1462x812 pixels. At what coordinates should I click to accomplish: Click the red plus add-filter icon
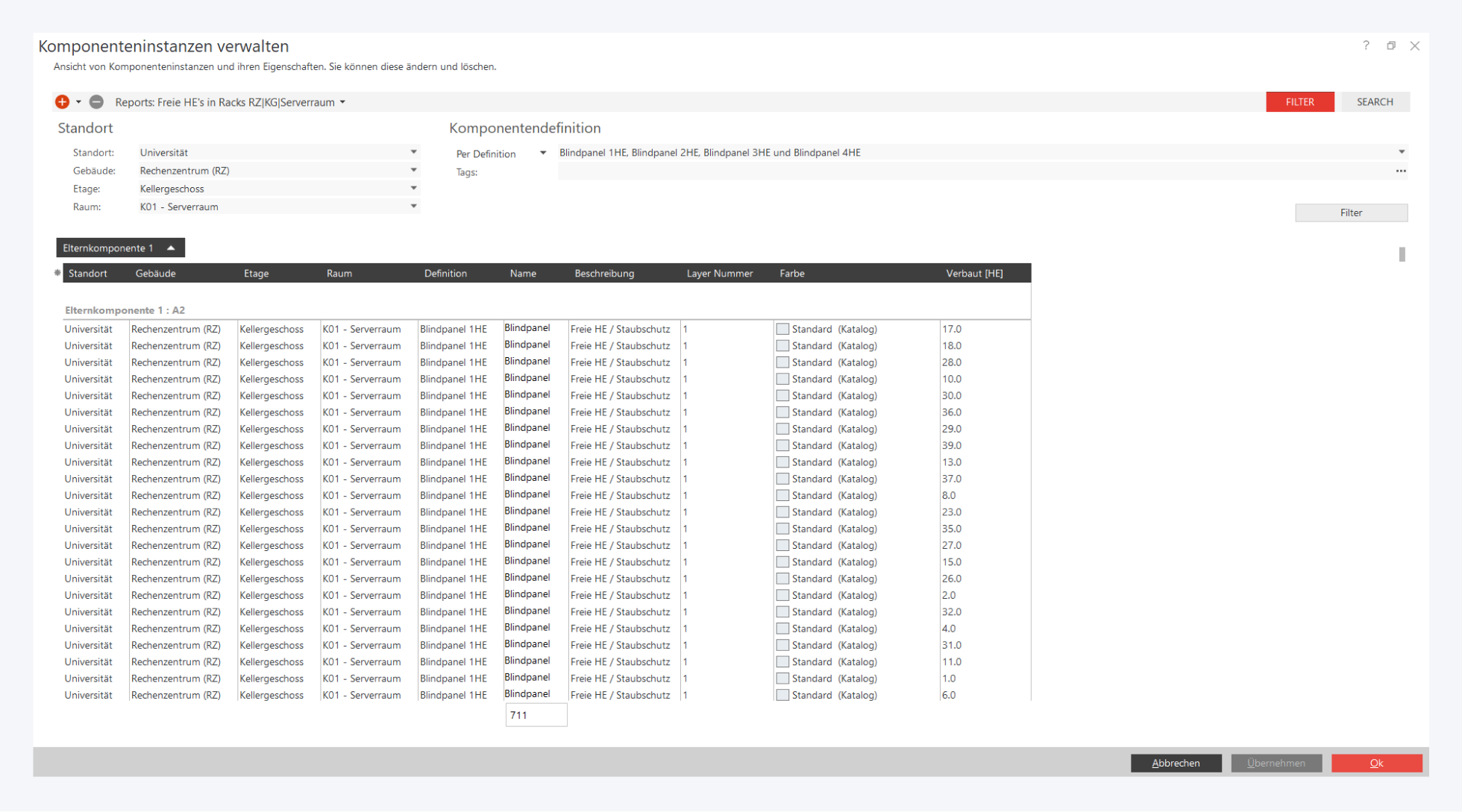pyautogui.click(x=62, y=102)
